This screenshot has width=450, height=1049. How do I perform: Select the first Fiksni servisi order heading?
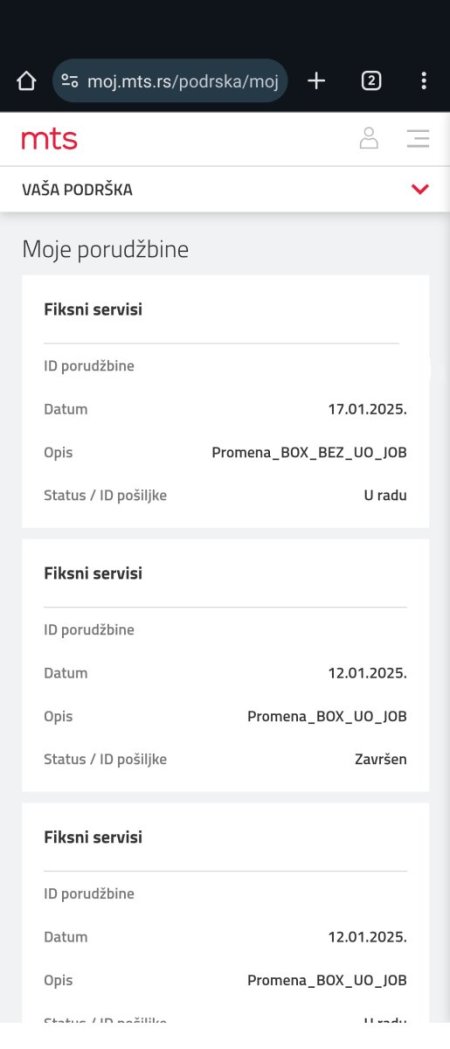point(93,310)
